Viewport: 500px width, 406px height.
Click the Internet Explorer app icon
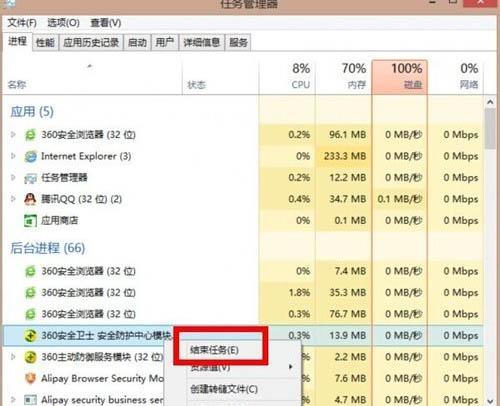30,156
